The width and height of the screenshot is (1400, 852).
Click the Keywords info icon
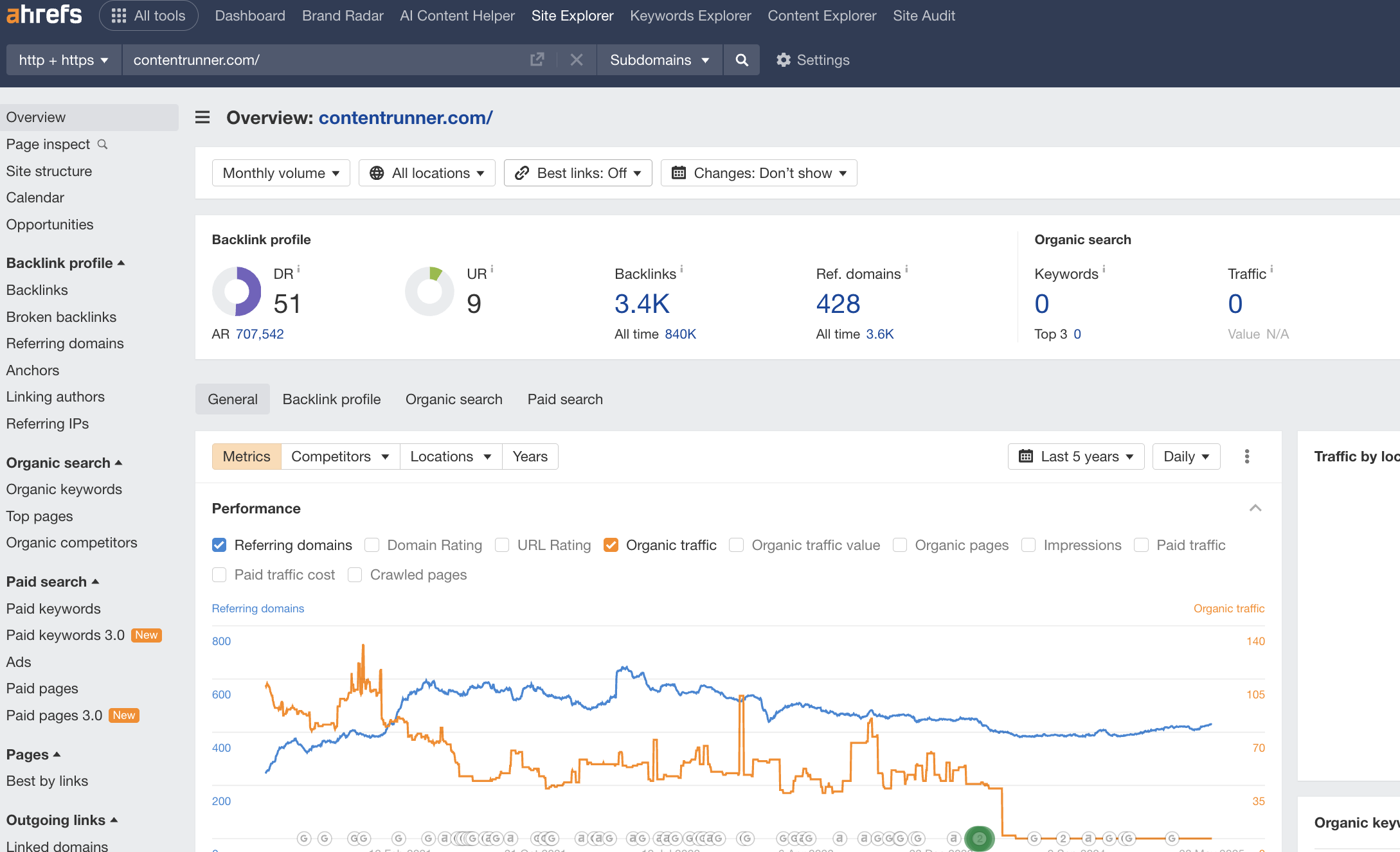click(x=1104, y=269)
